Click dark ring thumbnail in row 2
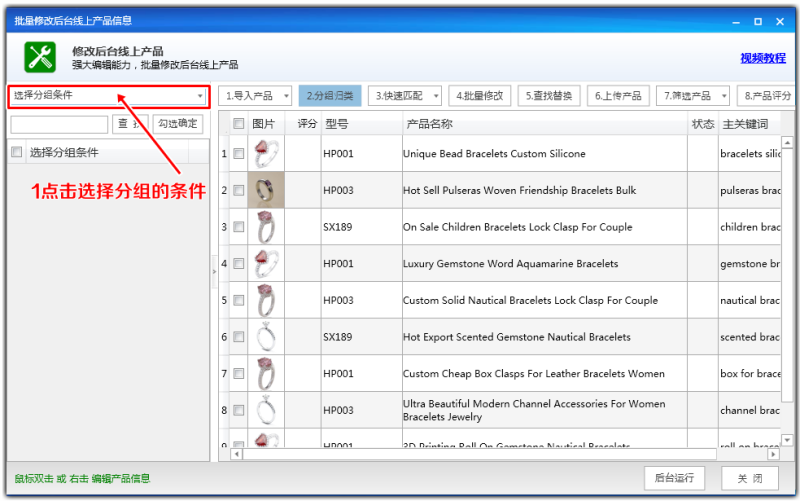Image resolution: width=800 pixels, height=501 pixels. 266,190
